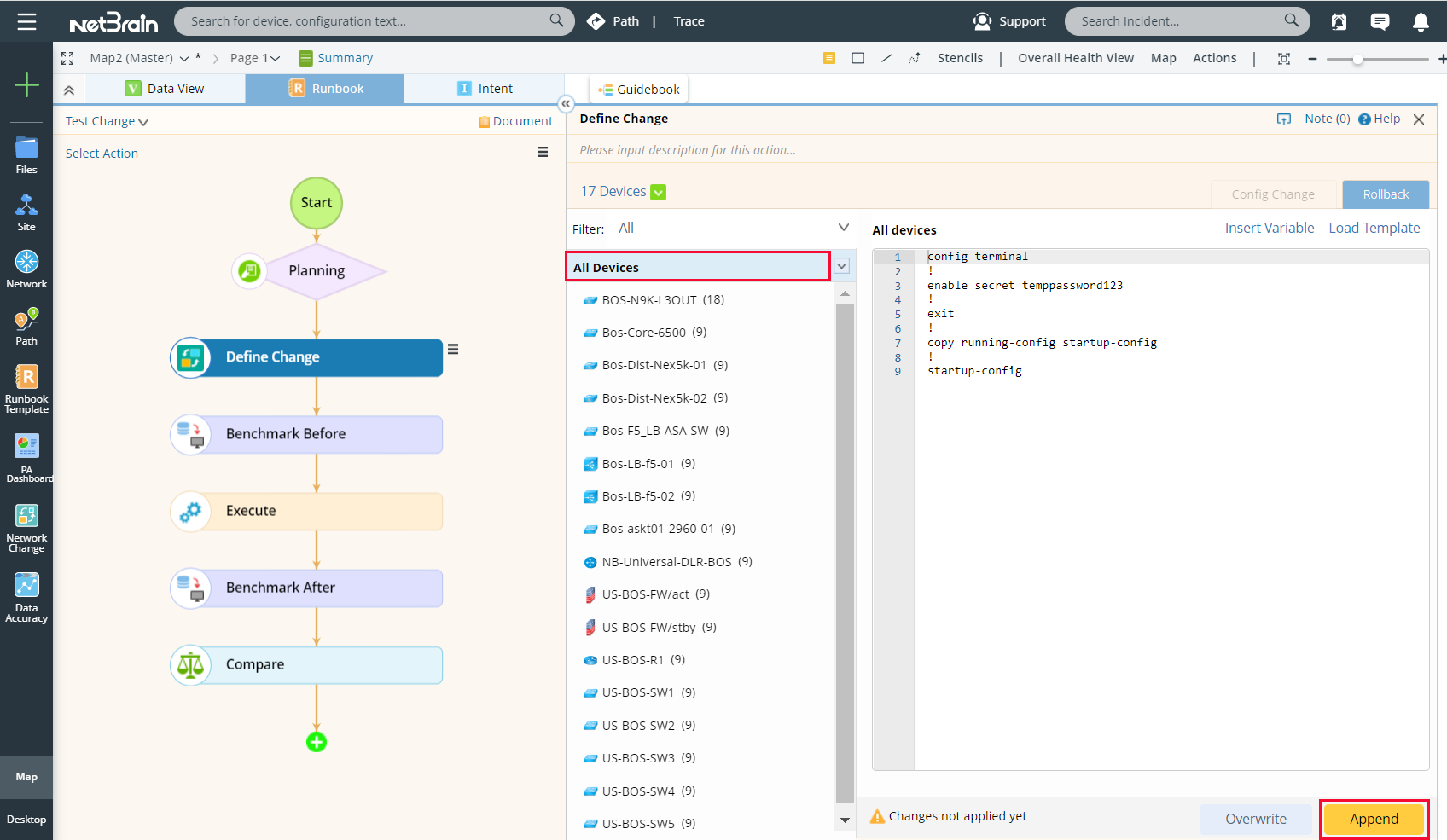This screenshot has width=1447, height=840.
Task: Toggle the Config Change mode
Action: coord(1272,194)
